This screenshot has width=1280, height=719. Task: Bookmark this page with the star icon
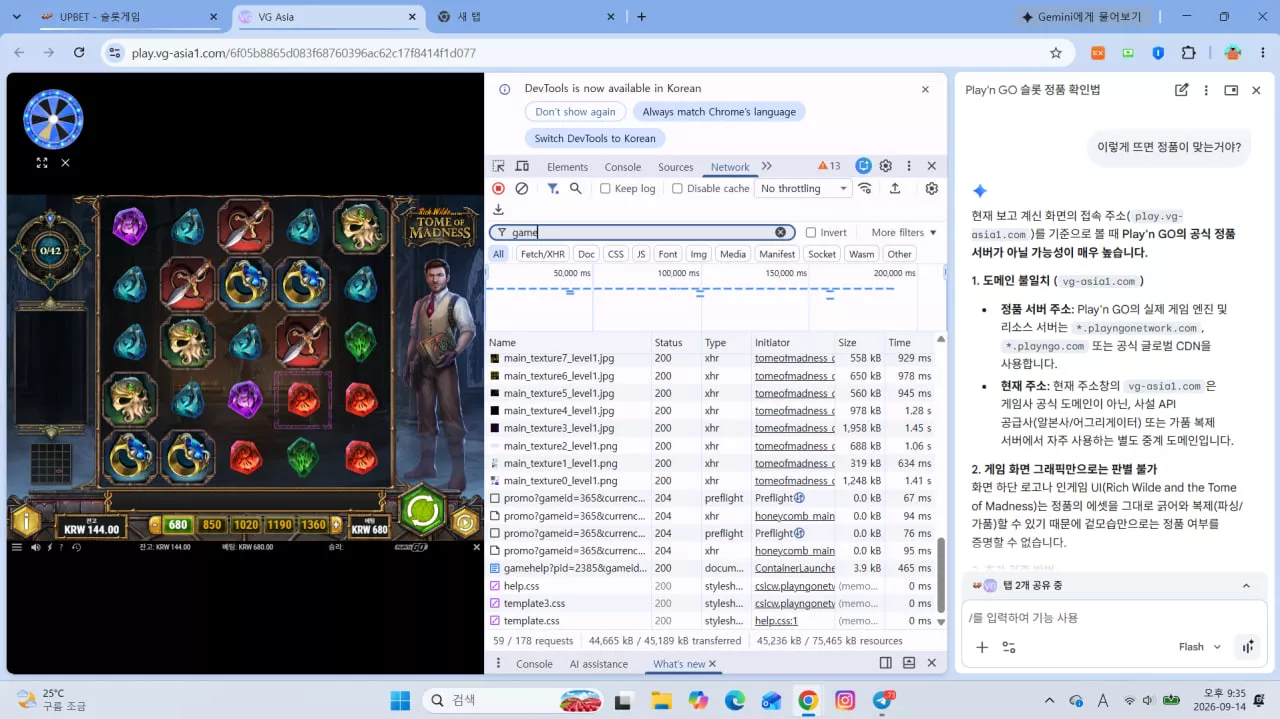click(x=1055, y=53)
